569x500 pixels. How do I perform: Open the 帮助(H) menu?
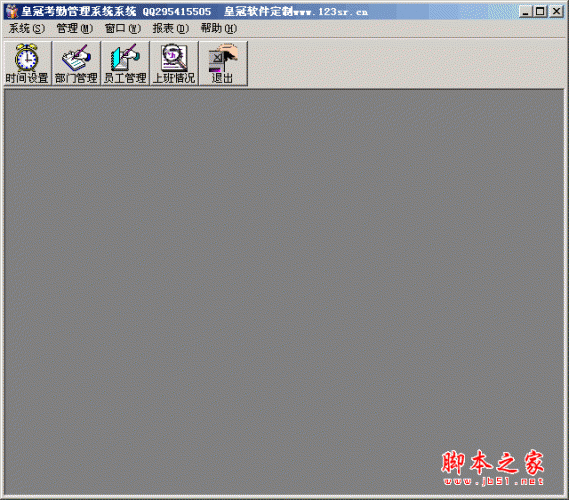219,28
